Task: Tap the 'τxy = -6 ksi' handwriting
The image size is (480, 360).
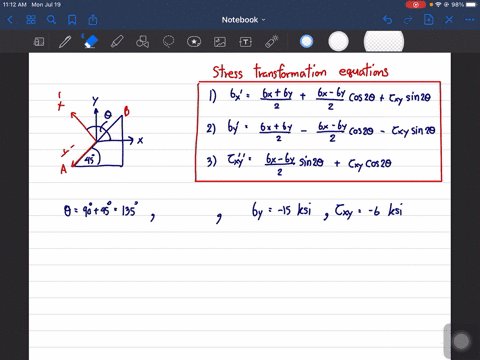Action: click(x=369, y=211)
